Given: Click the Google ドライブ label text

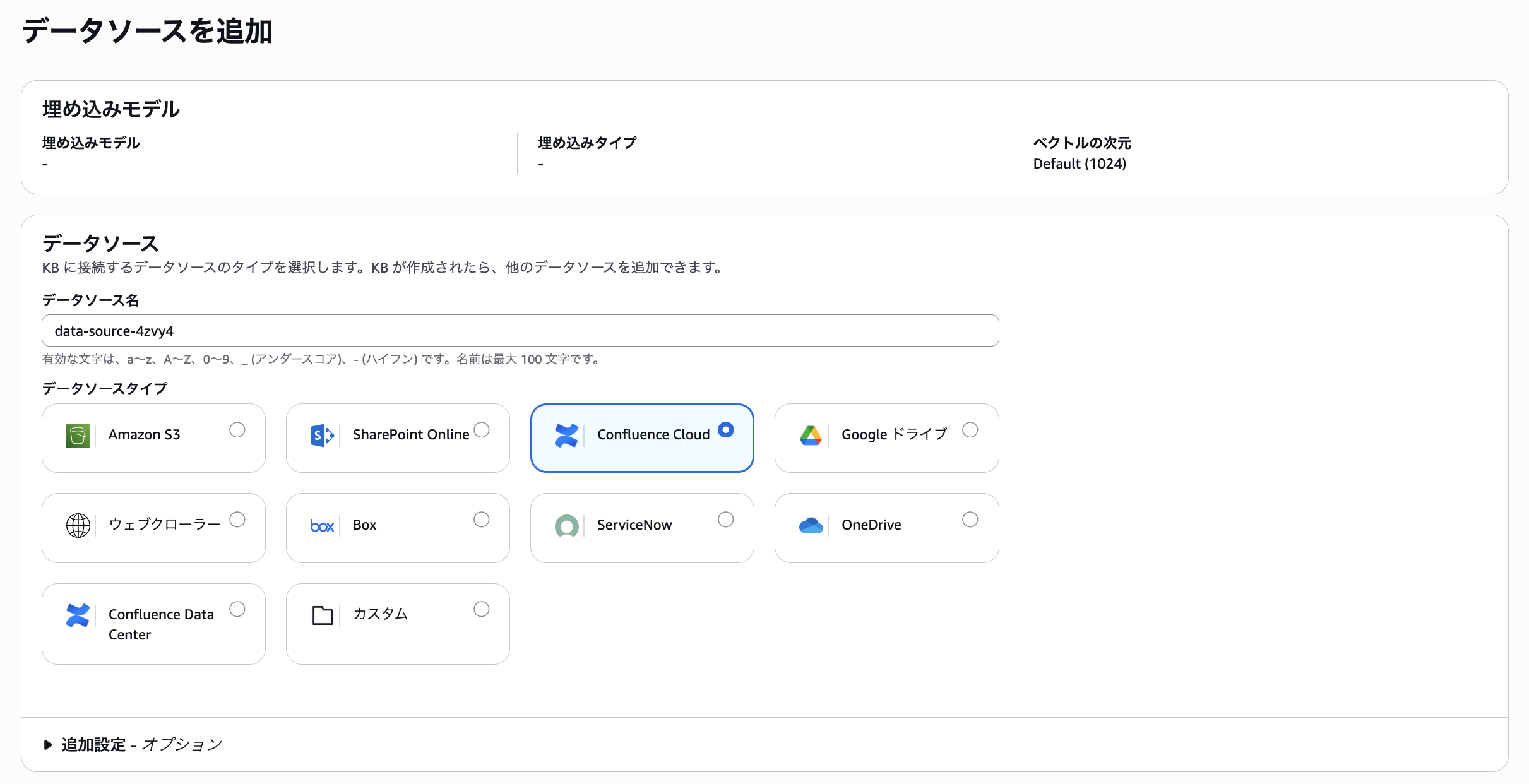Looking at the screenshot, I should [894, 435].
